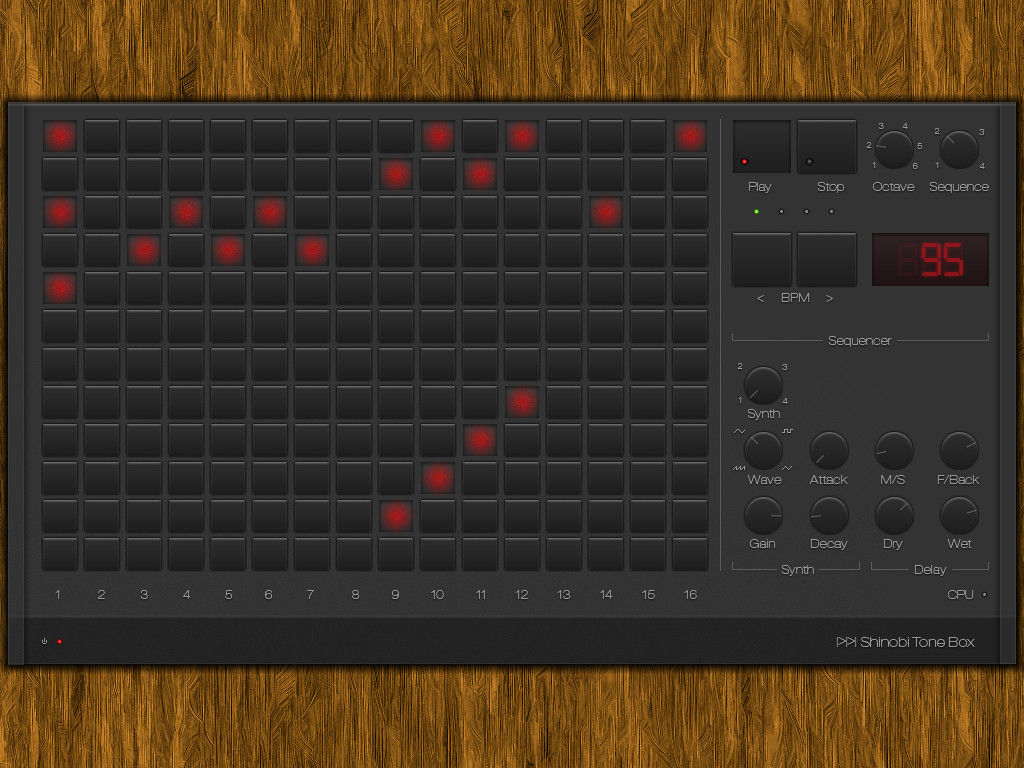The height and width of the screenshot is (768, 1024).
Task: Activate pad in row 7, step 13
Action: click(x=564, y=364)
